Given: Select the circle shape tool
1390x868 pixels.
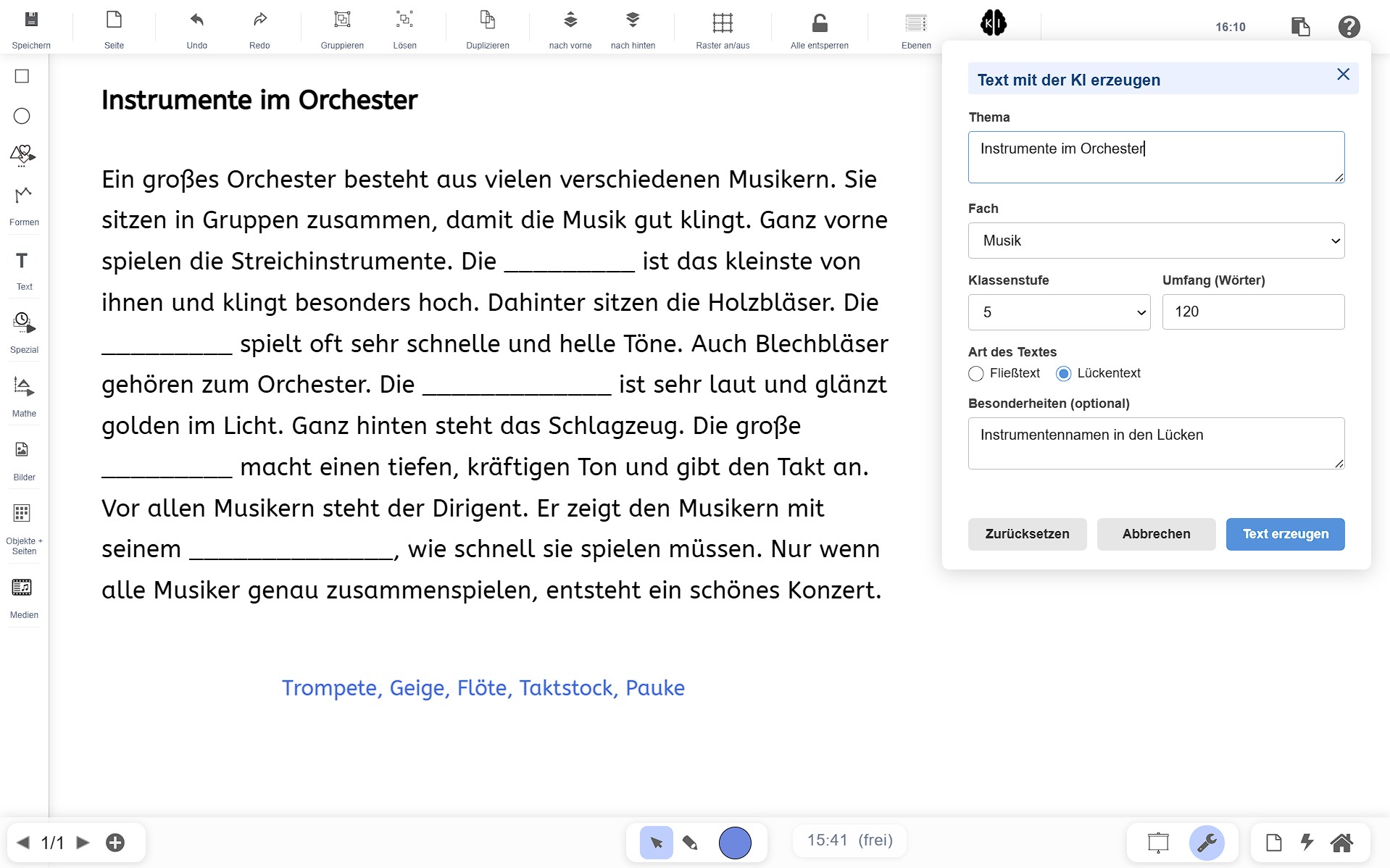Looking at the screenshot, I should [x=22, y=116].
